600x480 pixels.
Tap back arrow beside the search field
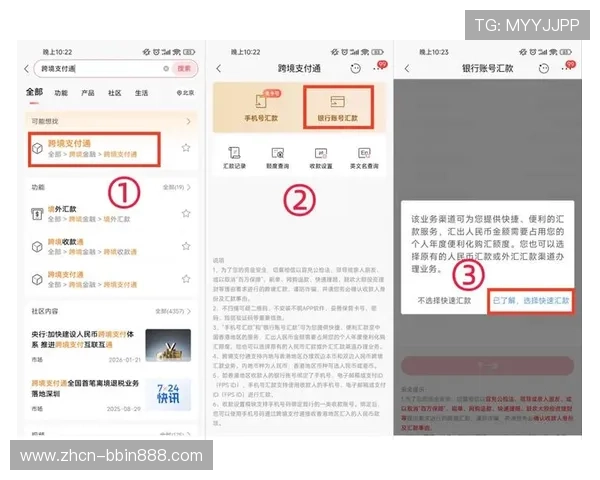26,69
